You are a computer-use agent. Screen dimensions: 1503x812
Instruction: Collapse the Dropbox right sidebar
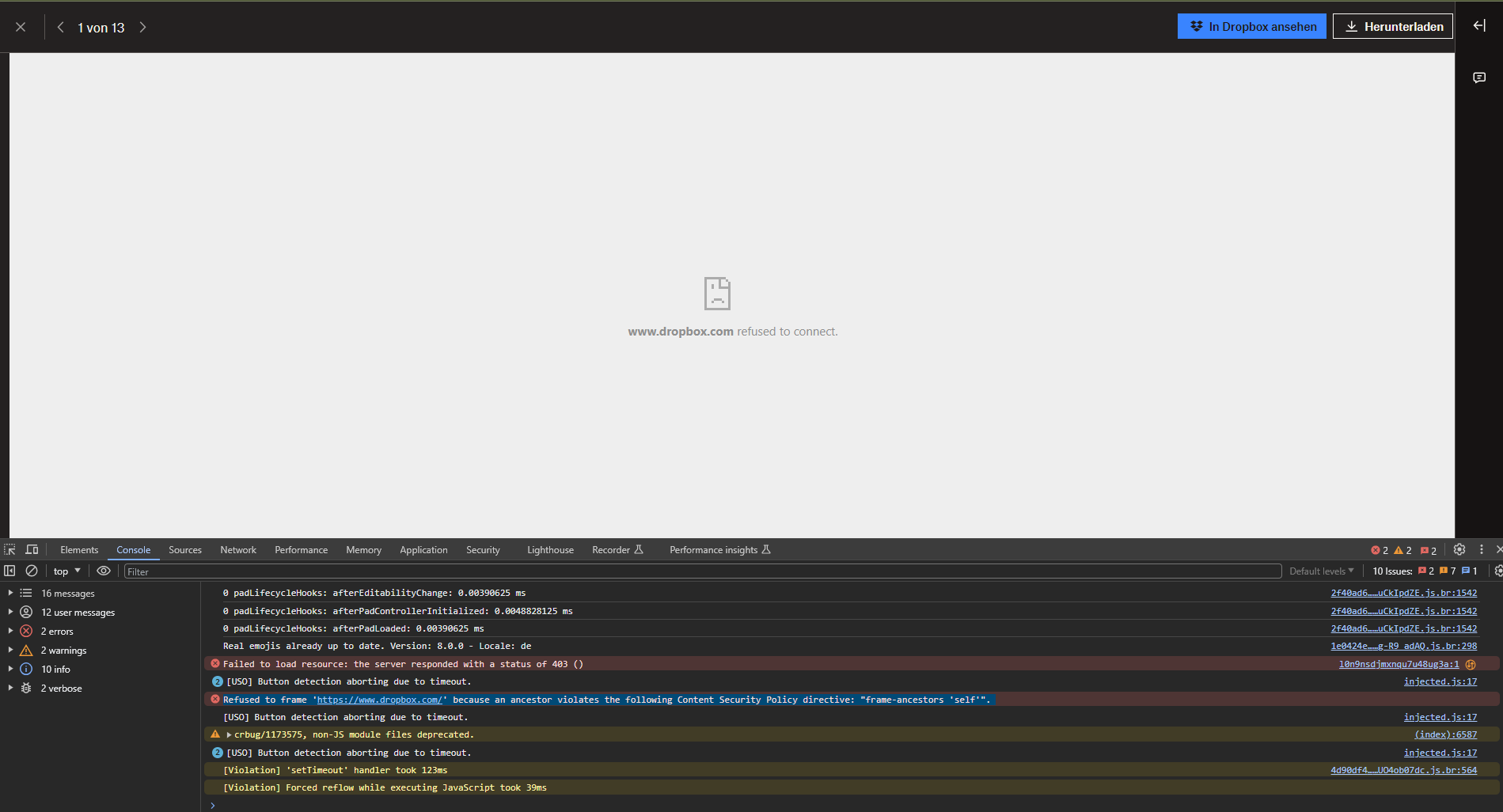(x=1478, y=25)
